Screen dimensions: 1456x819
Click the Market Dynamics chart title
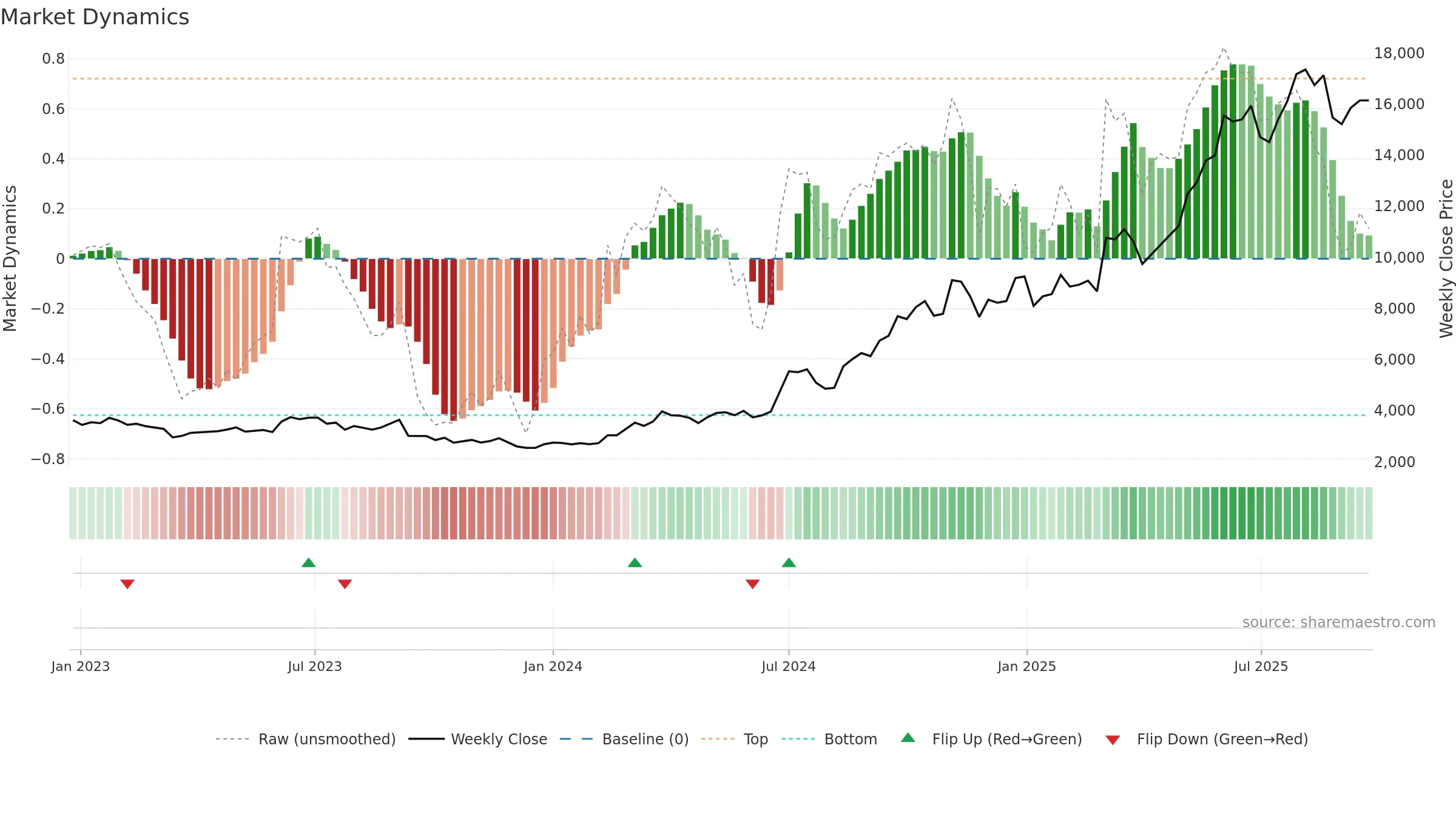[95, 17]
